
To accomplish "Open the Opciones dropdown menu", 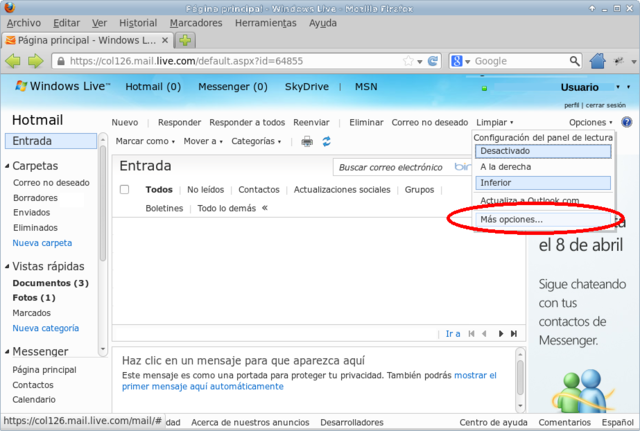I will (x=591, y=122).
